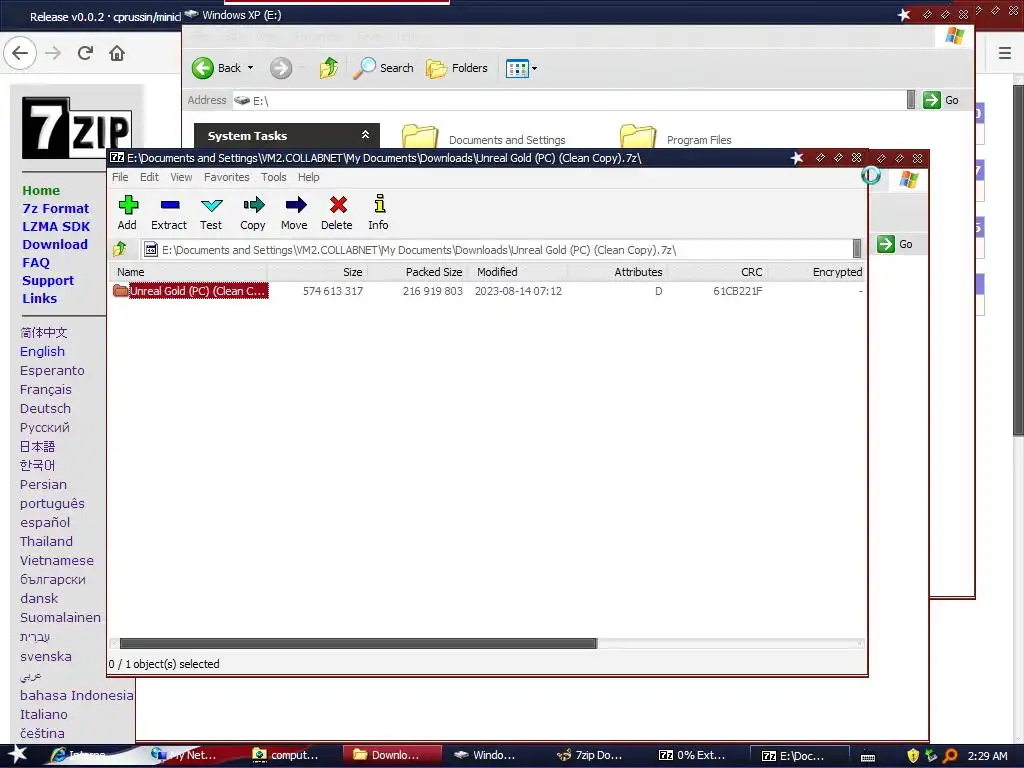Viewport: 1024px width, 768px height.
Task: Open Explorer address bar dropdown
Action: (x=911, y=100)
